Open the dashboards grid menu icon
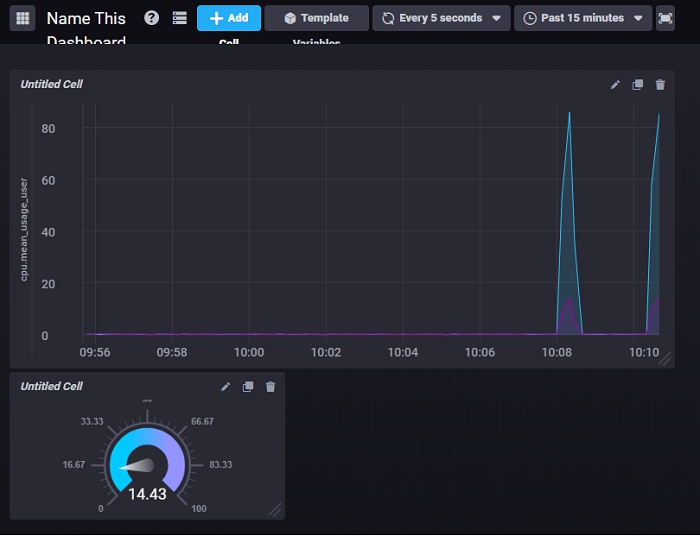Image resolution: width=700 pixels, height=536 pixels. coord(23,18)
